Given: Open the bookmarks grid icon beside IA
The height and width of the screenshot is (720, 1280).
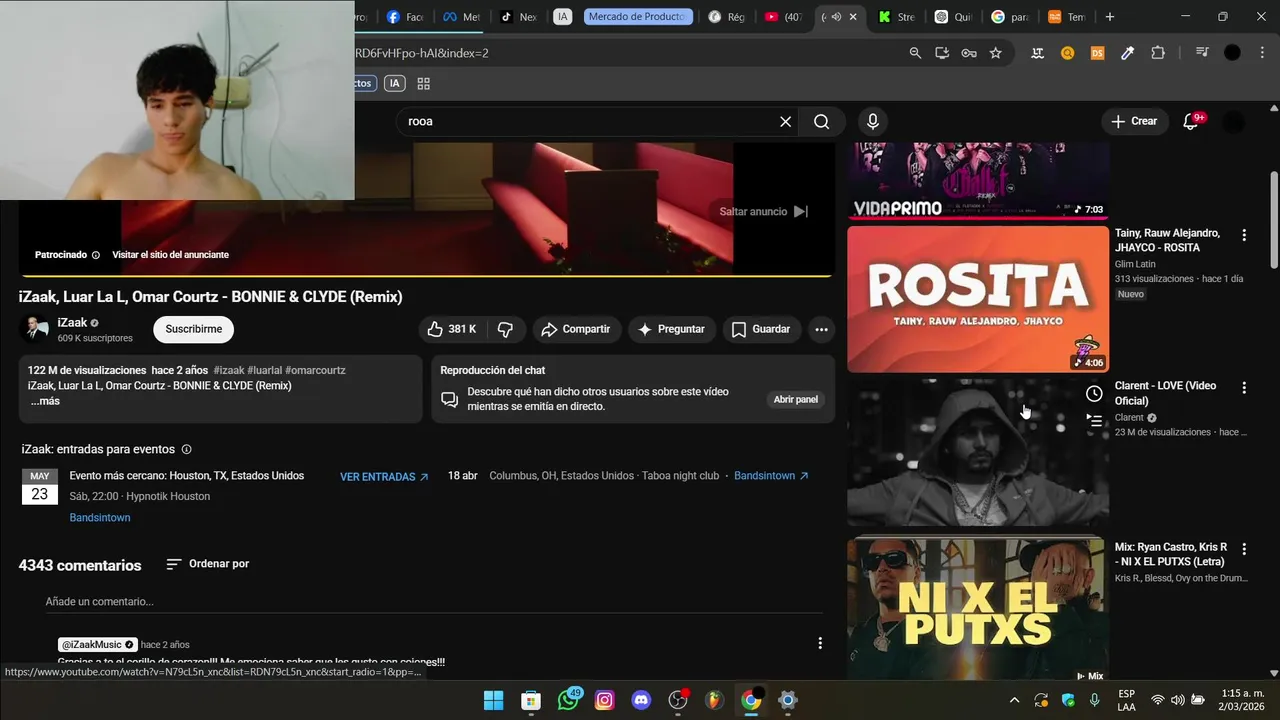Looking at the screenshot, I should 423,84.
